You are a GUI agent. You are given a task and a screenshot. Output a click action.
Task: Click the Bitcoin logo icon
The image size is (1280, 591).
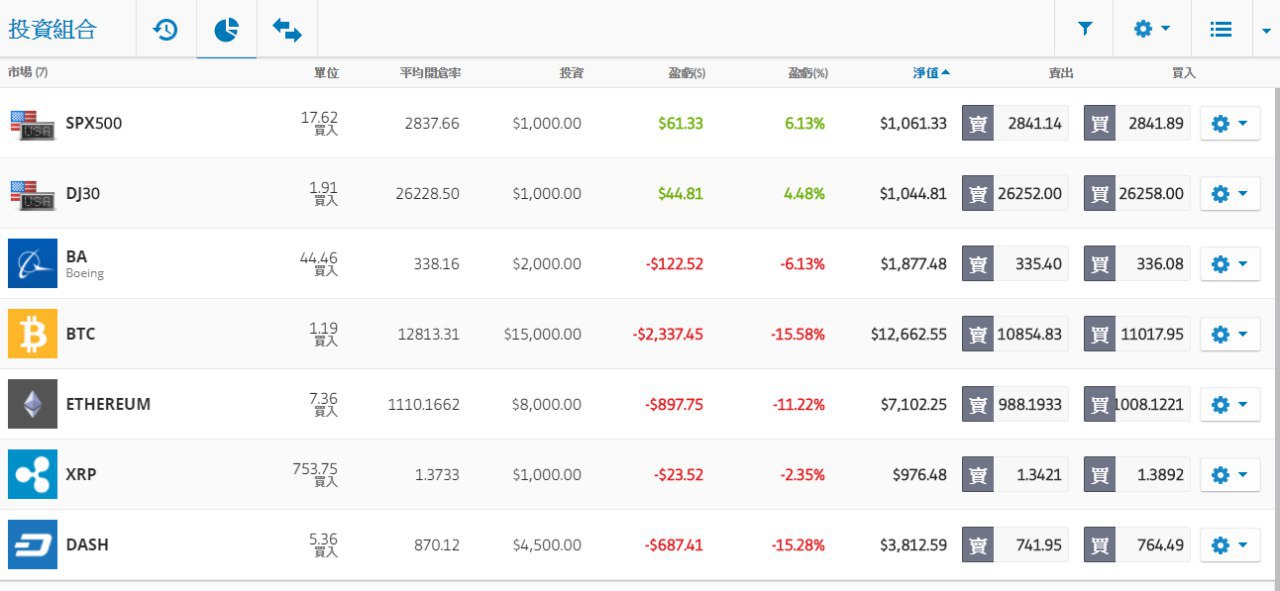(32, 334)
